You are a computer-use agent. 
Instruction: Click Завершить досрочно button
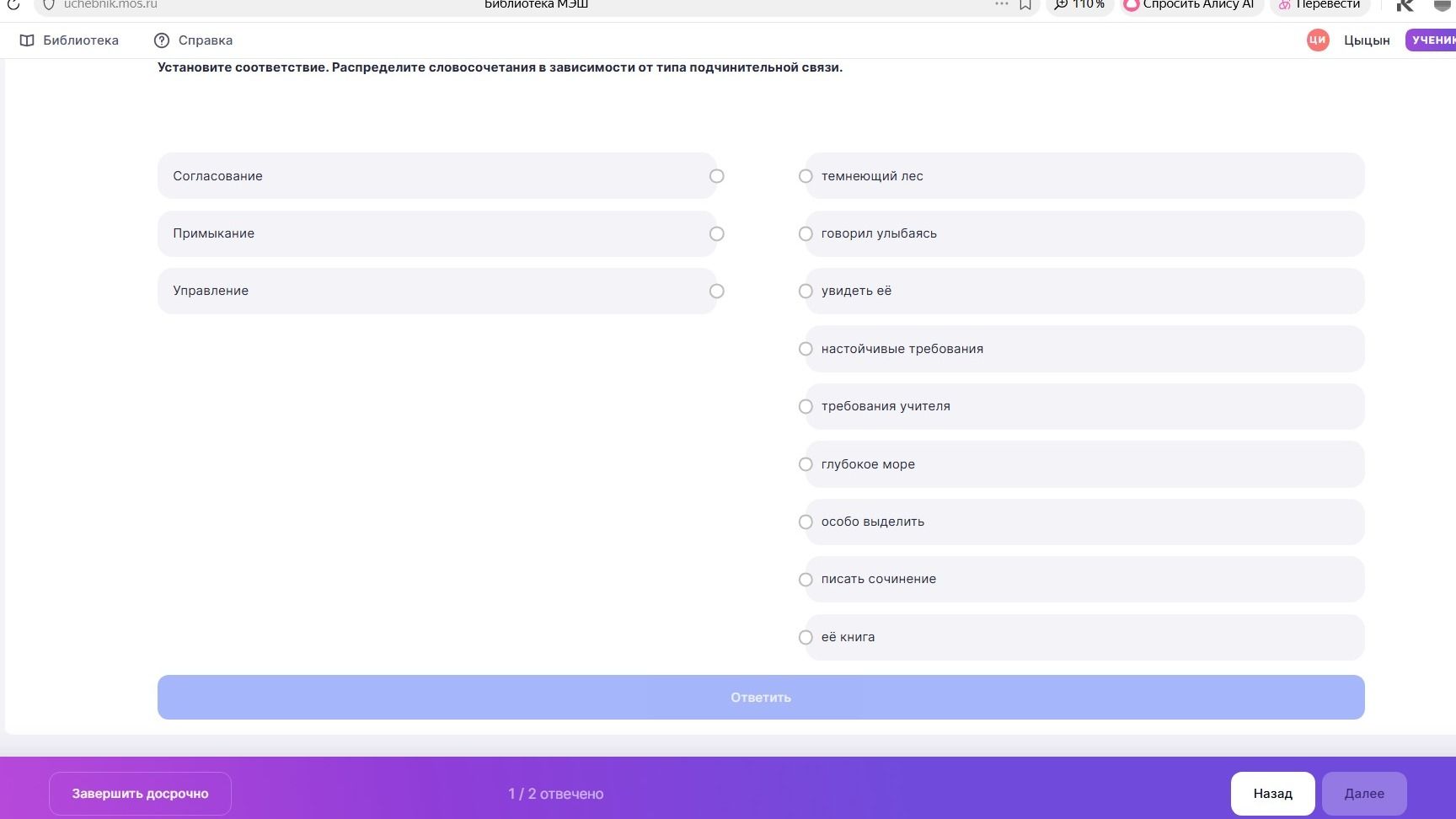point(140,794)
